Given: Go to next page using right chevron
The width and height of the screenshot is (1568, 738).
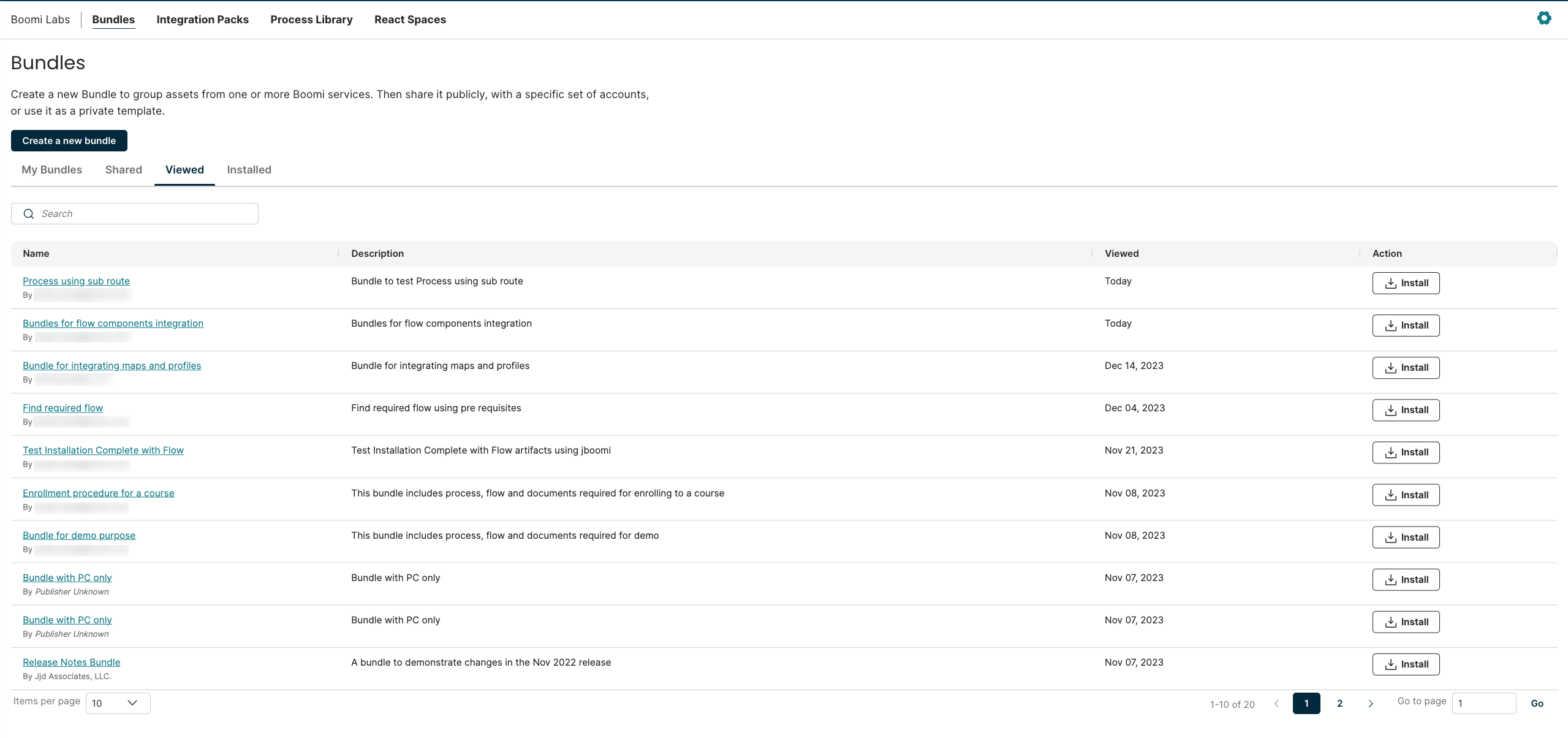Looking at the screenshot, I should point(1371,704).
